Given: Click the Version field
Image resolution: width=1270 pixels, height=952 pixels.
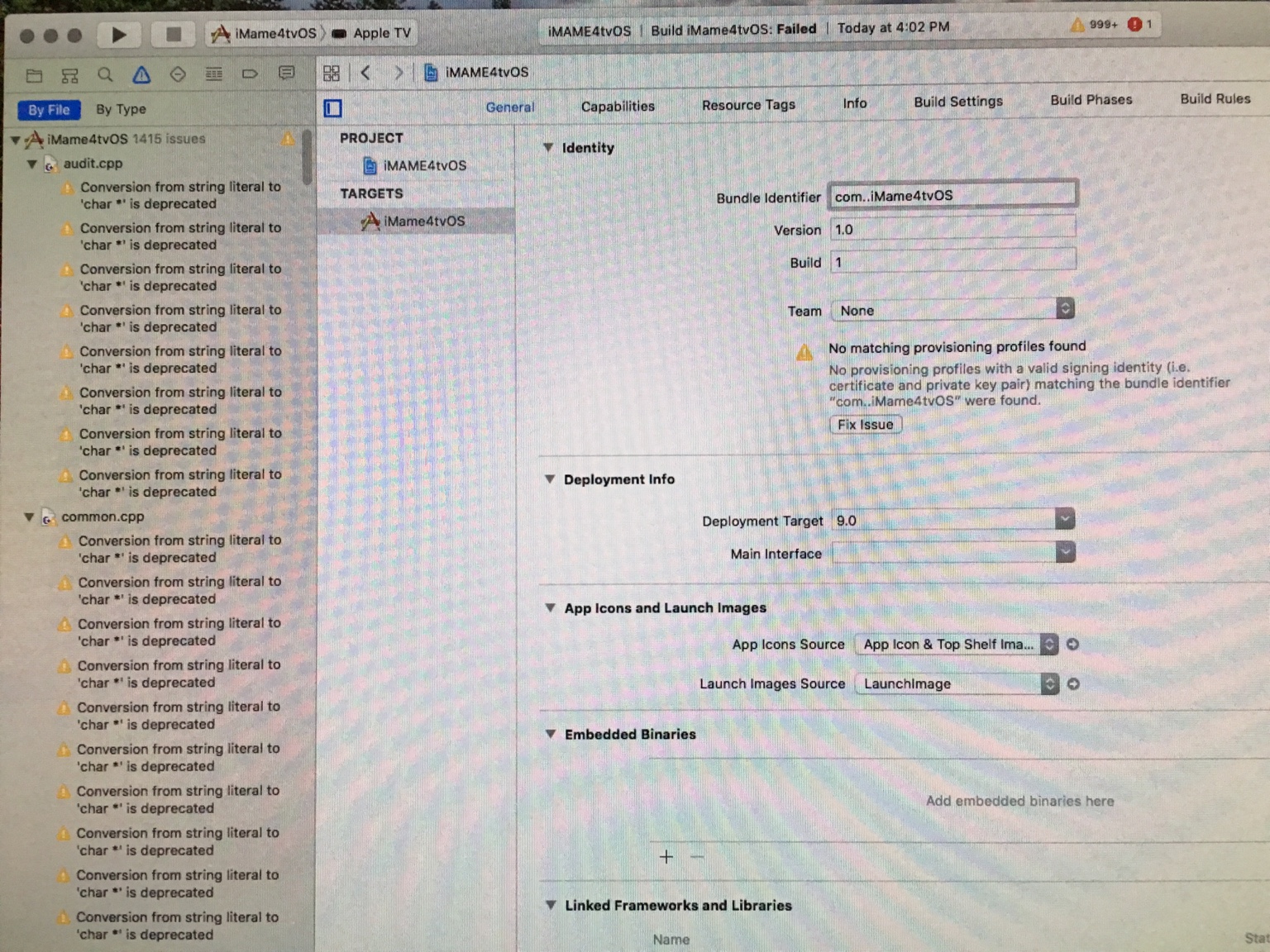Looking at the screenshot, I should [x=952, y=229].
